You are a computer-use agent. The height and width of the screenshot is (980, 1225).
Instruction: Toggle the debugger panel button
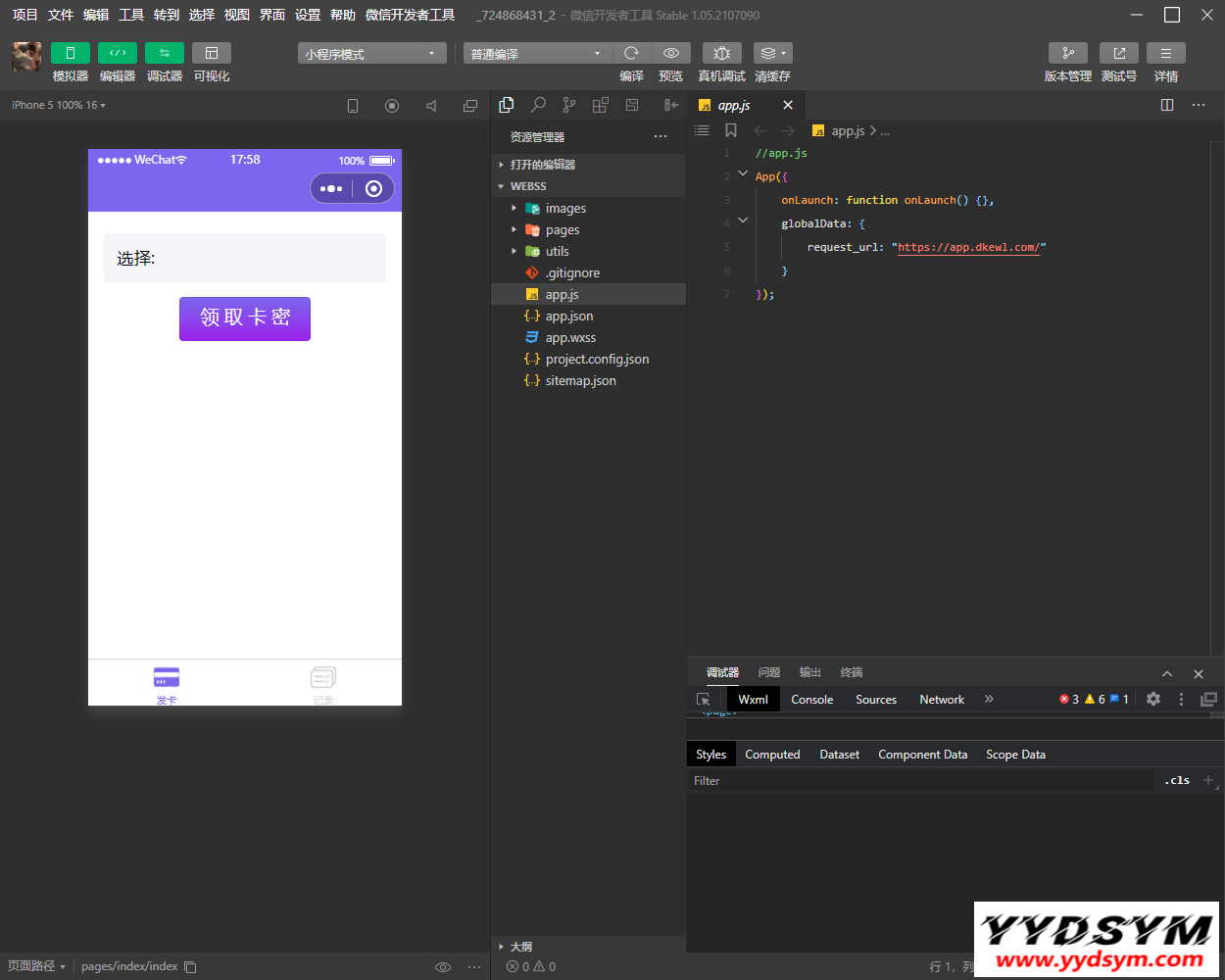click(165, 53)
